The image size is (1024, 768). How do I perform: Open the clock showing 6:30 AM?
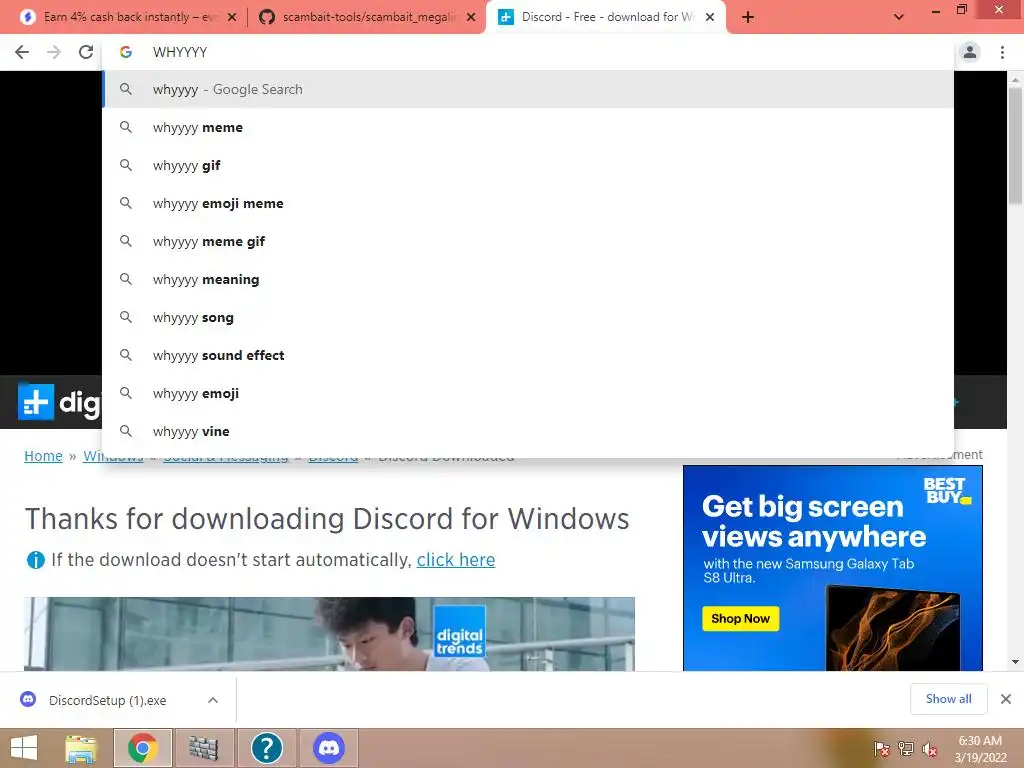(980, 749)
